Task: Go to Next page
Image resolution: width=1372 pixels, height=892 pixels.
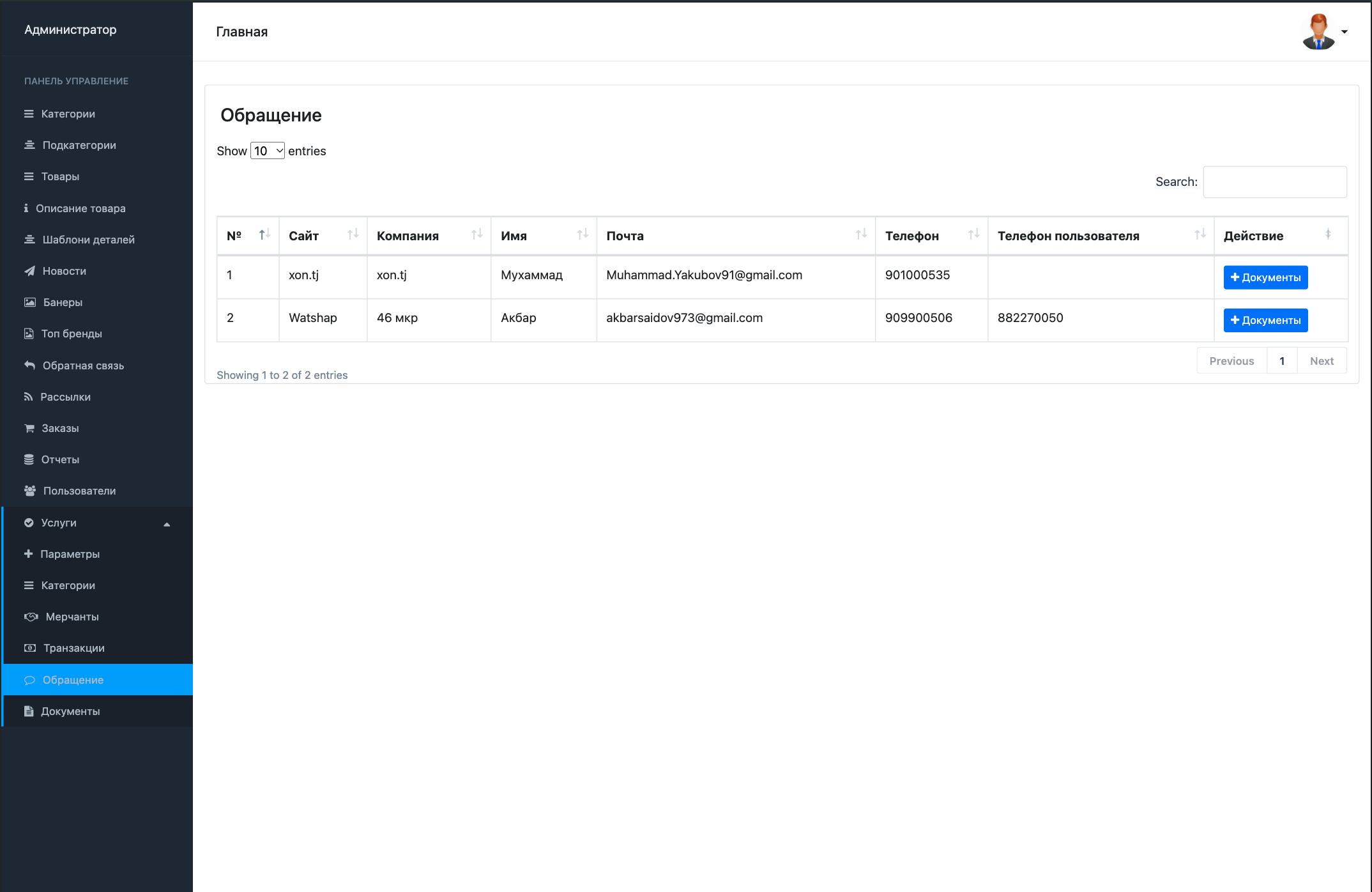Action: [x=1322, y=361]
